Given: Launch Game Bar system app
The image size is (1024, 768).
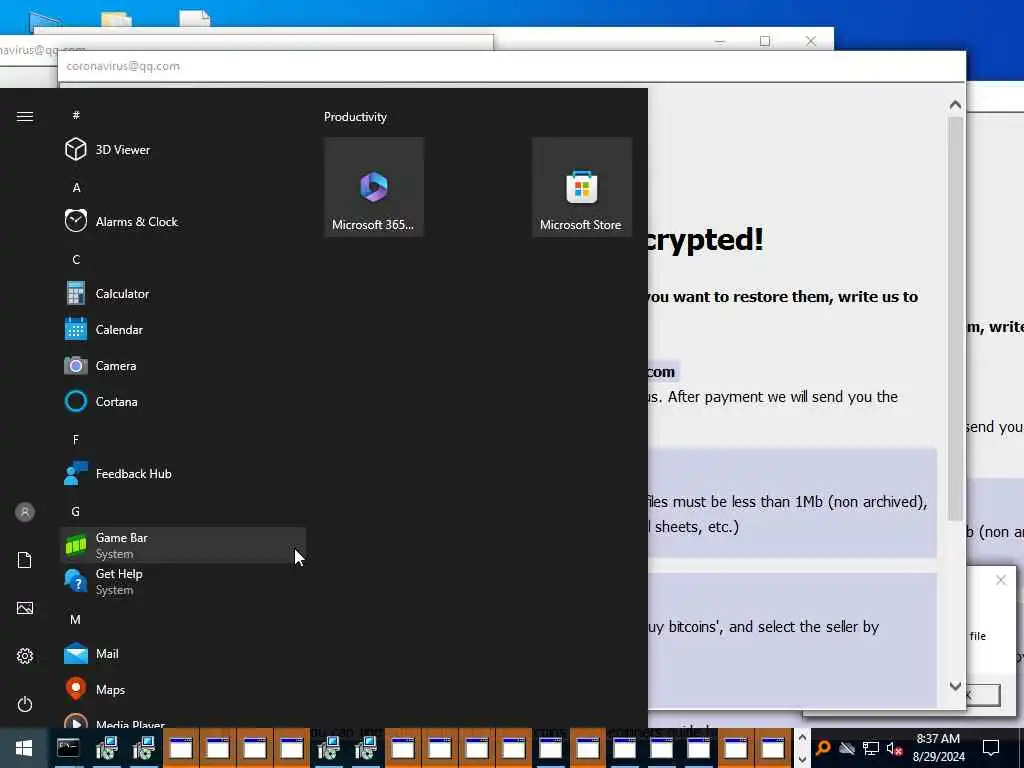Looking at the screenshot, I should point(183,545).
